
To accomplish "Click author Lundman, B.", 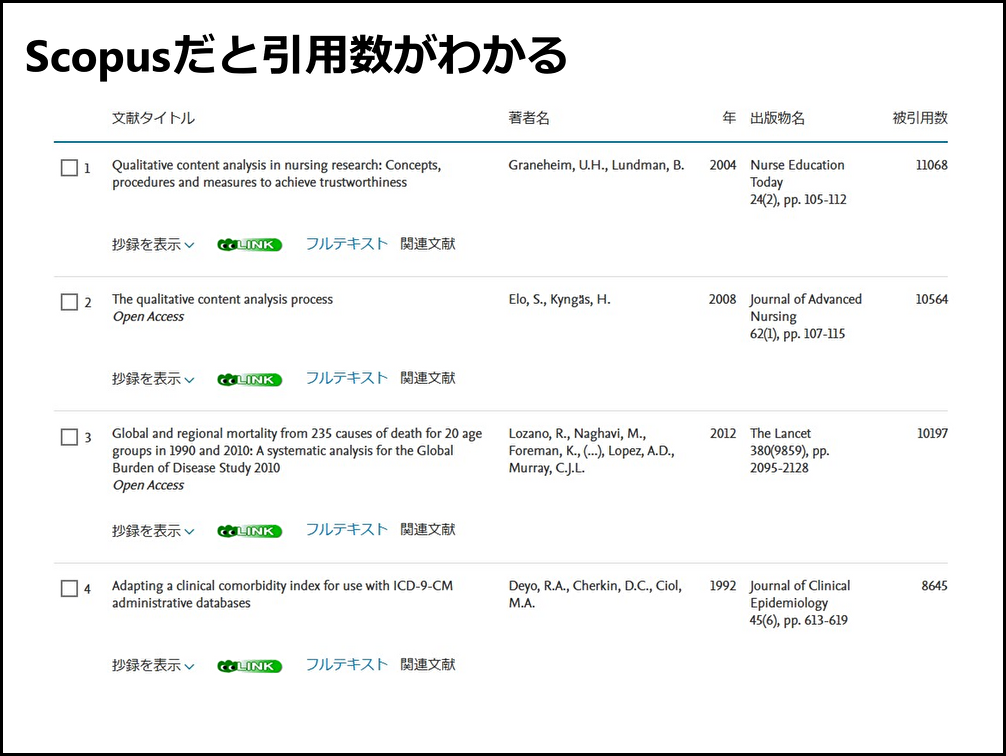I will (648, 165).
